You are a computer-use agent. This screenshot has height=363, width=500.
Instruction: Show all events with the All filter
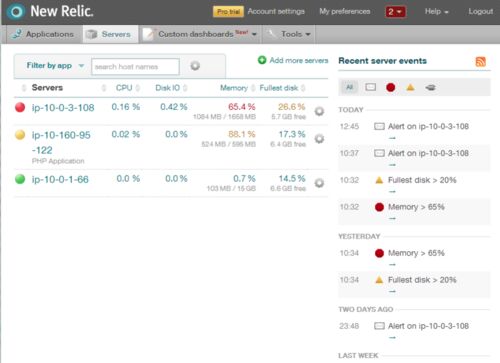pos(349,87)
